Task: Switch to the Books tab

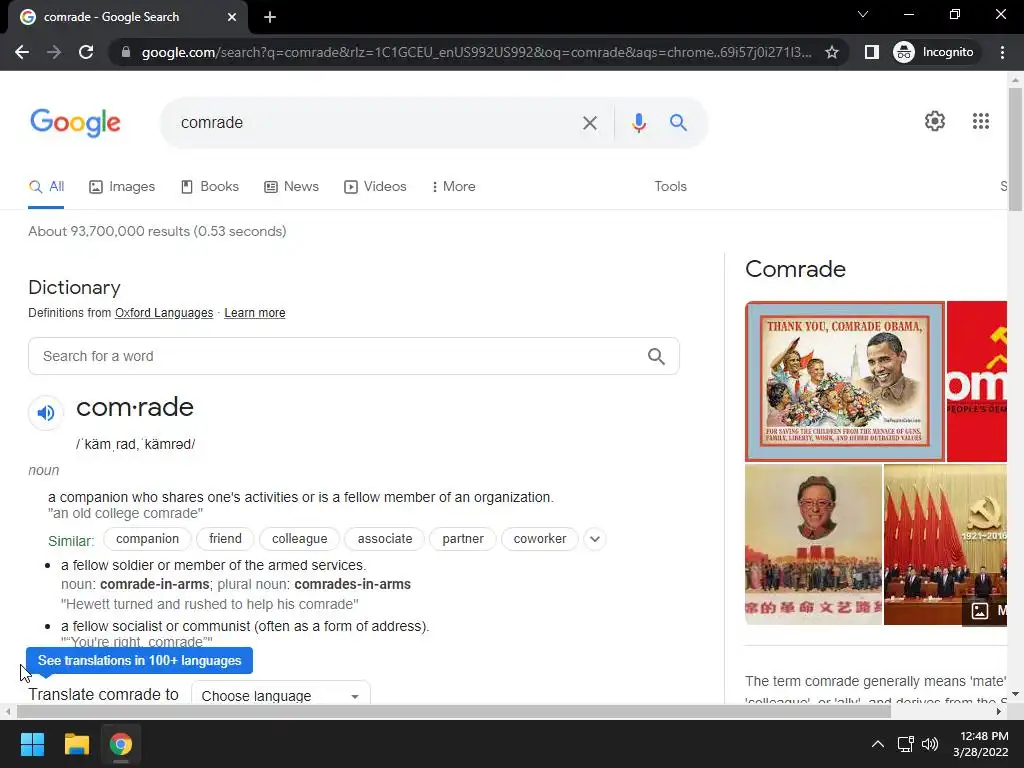Action: 210,187
